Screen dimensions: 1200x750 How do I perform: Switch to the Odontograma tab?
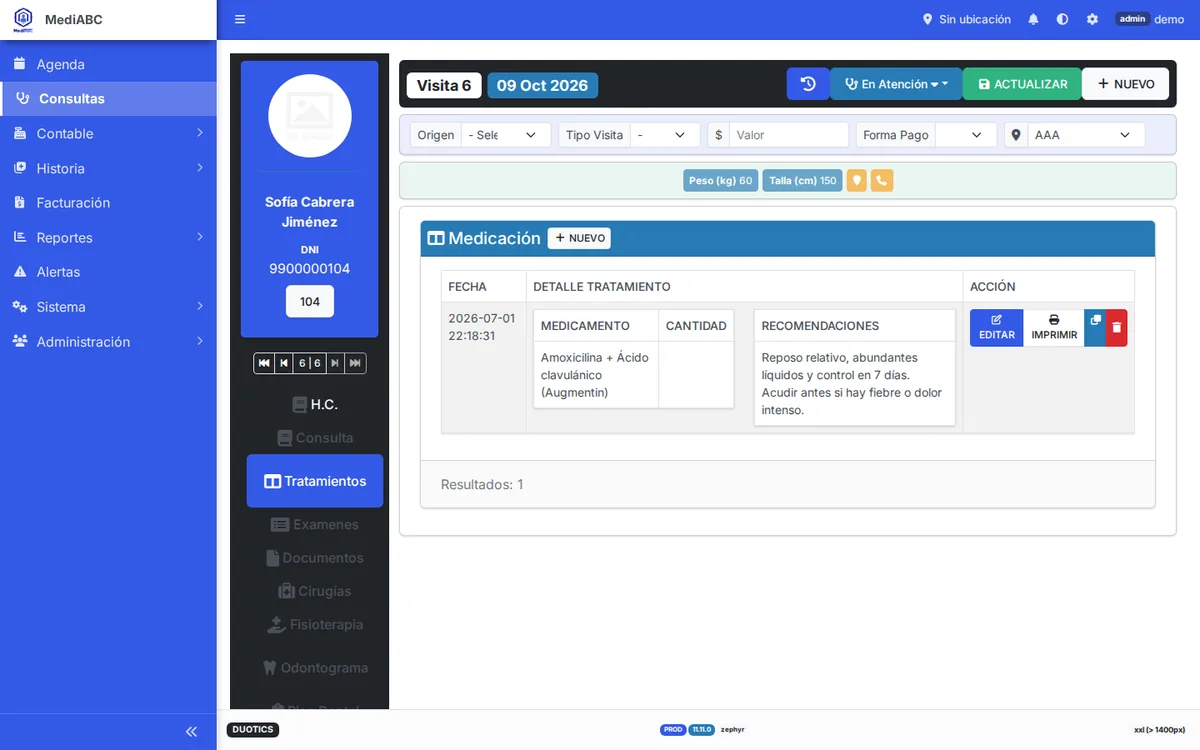point(315,667)
